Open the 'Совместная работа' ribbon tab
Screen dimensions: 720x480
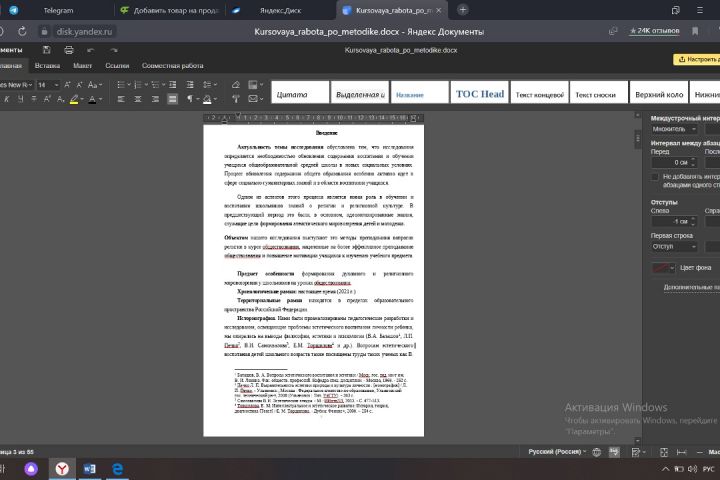coord(173,66)
